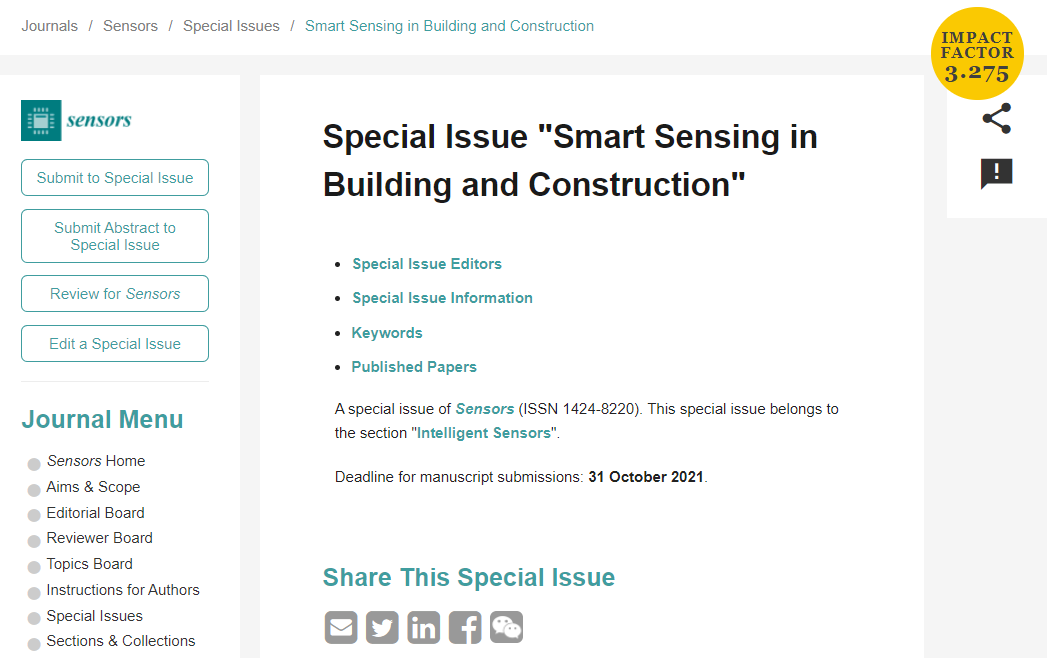Open the Published Papers link
This screenshot has height=658, width=1047.
pos(414,367)
